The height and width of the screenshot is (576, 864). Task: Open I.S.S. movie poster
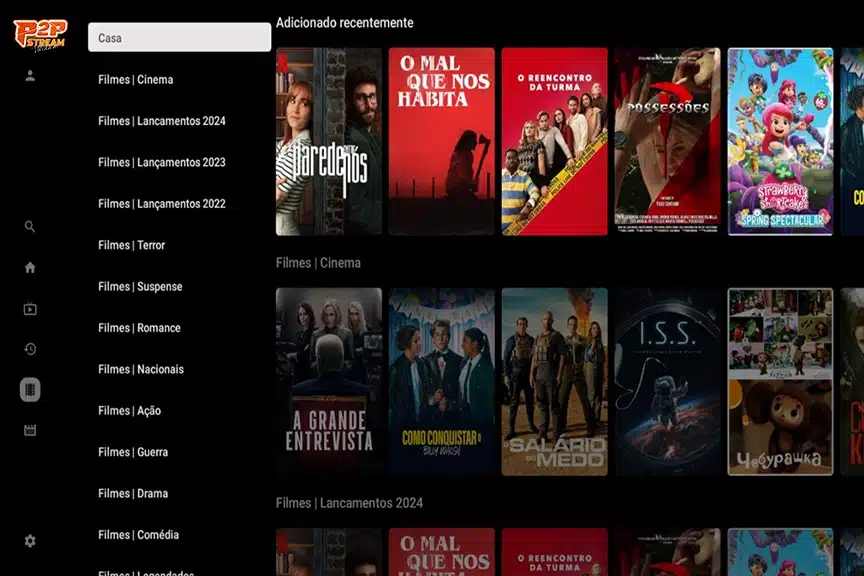click(667, 381)
